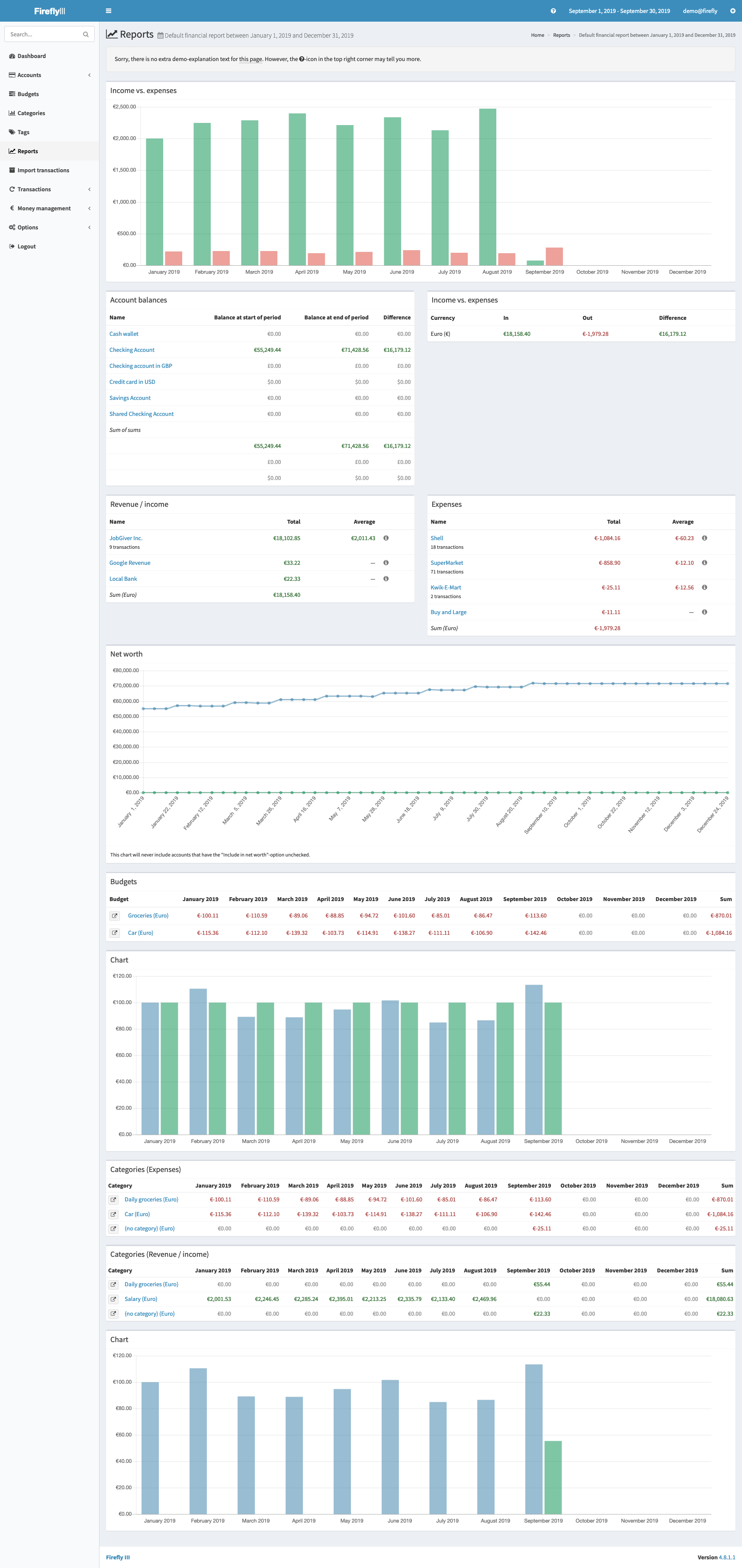Expand the Options sidebar menu
This screenshot has height=1568, width=742.
[49, 228]
